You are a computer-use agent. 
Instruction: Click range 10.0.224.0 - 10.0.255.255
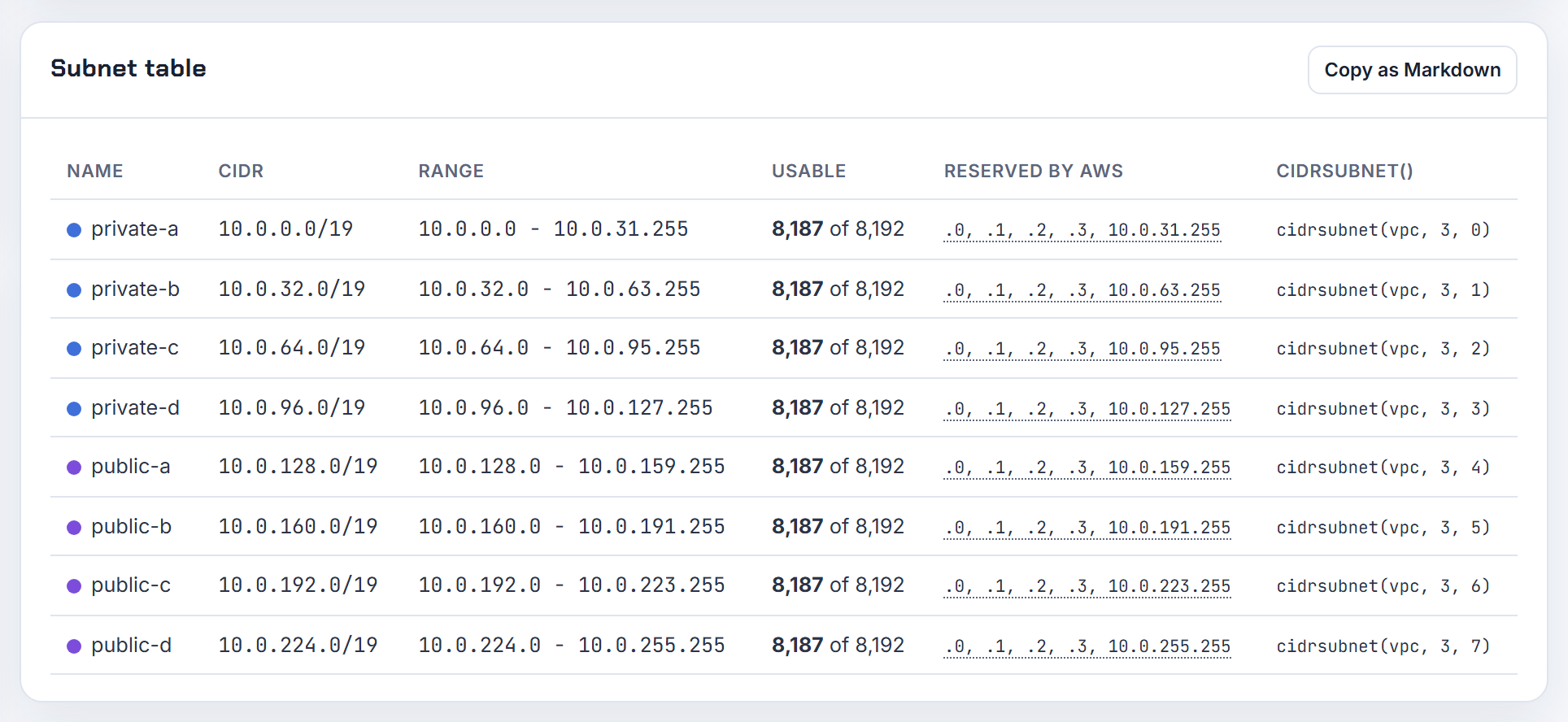click(572, 646)
